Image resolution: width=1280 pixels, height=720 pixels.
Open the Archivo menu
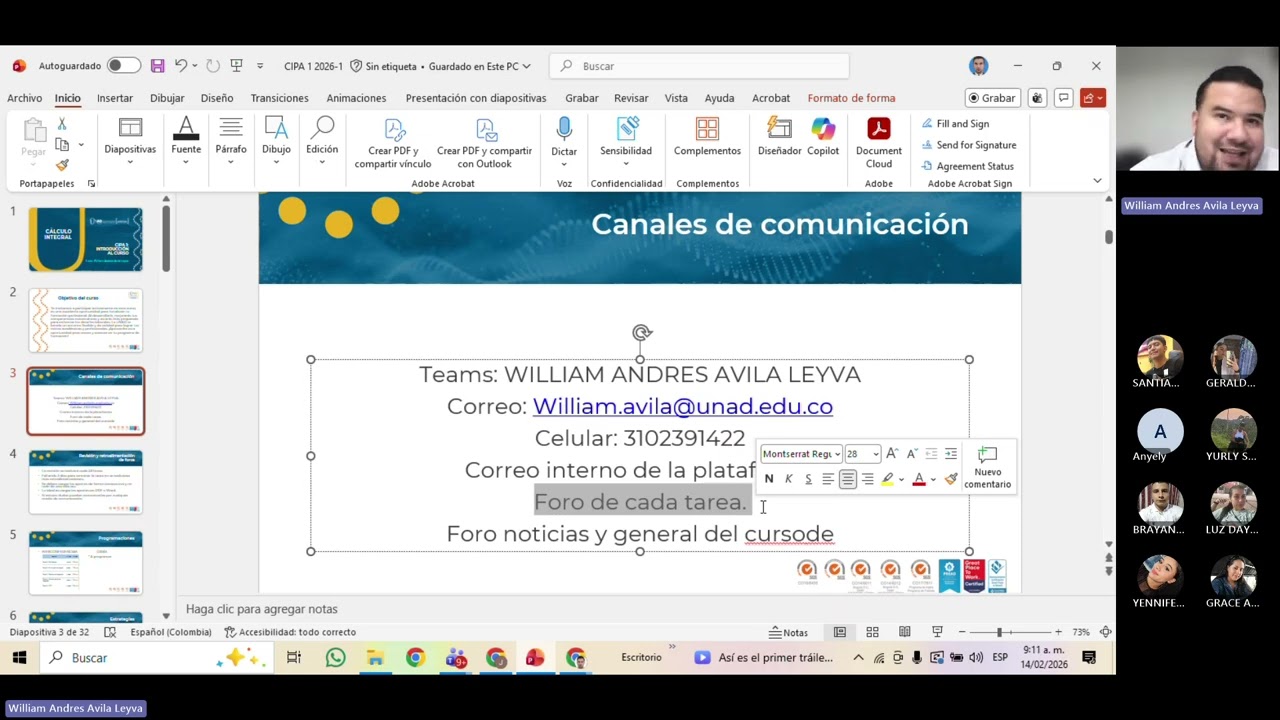(24, 98)
